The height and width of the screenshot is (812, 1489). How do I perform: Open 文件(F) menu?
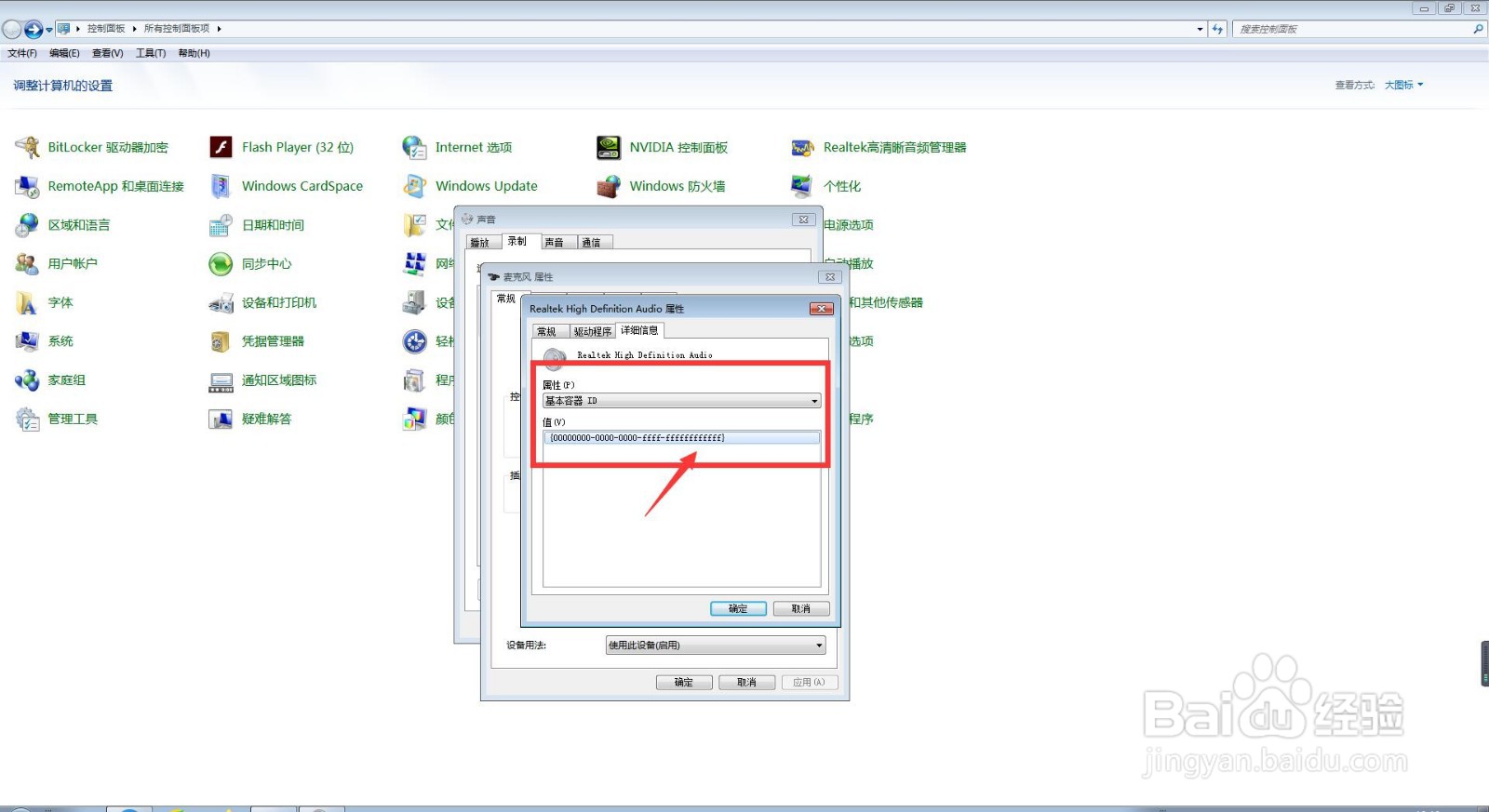pyautogui.click(x=22, y=53)
